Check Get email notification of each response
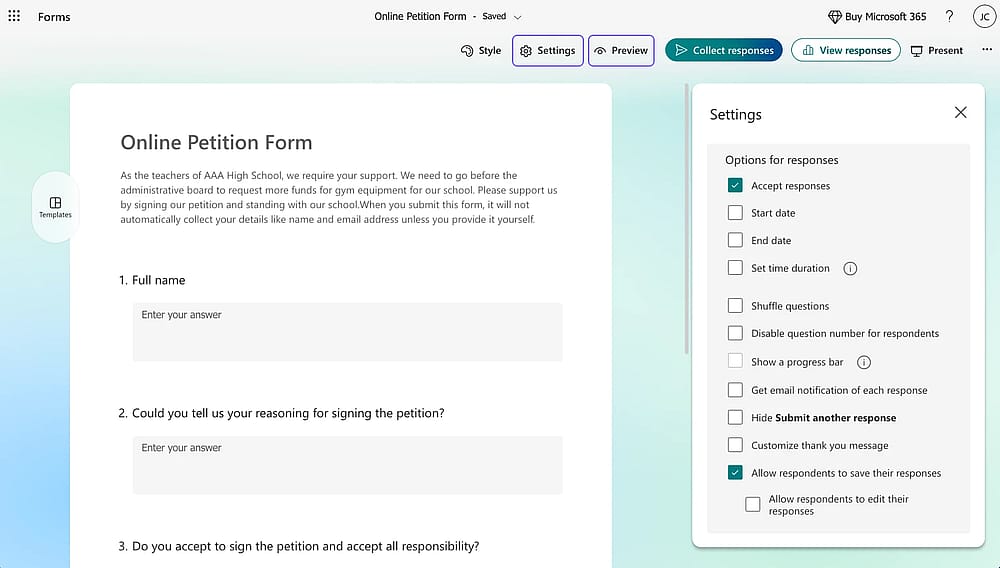The width and height of the screenshot is (1000, 568). coord(735,390)
